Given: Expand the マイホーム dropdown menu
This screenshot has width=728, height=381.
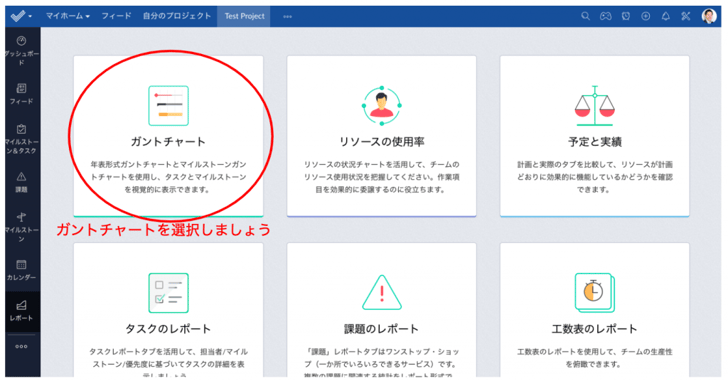Looking at the screenshot, I should (67, 16).
